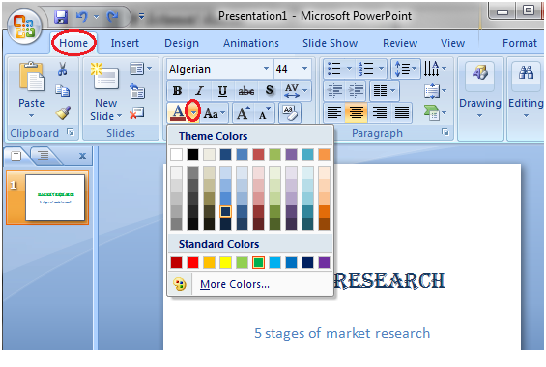546x367 pixels.
Task: Toggle Italic text formatting
Action: (200, 91)
